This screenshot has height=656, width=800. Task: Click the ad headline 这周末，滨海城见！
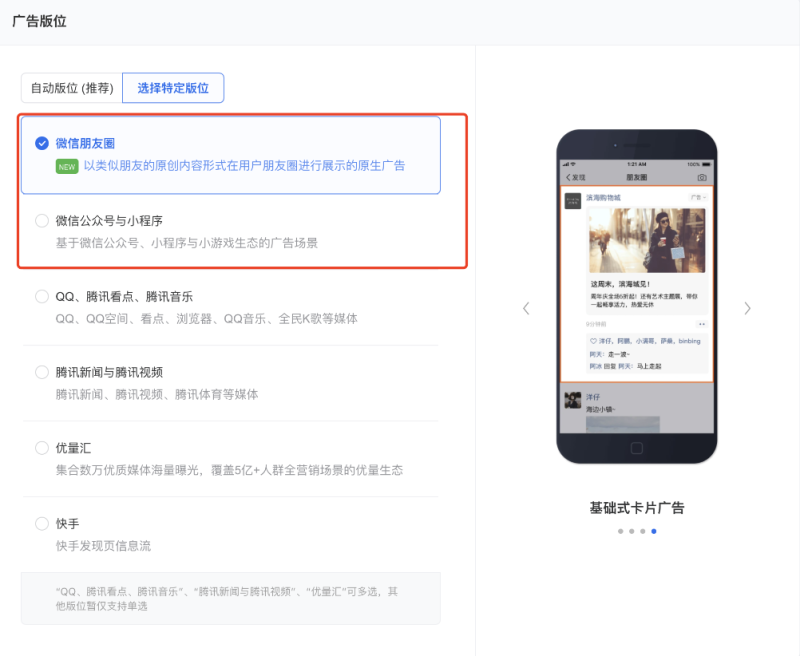(x=619, y=284)
